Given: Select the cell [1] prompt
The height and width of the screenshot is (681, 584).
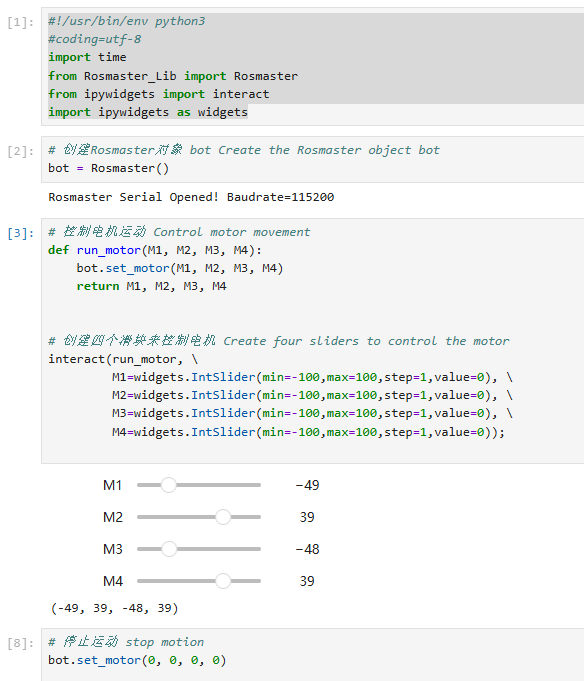Looking at the screenshot, I should [20, 22].
